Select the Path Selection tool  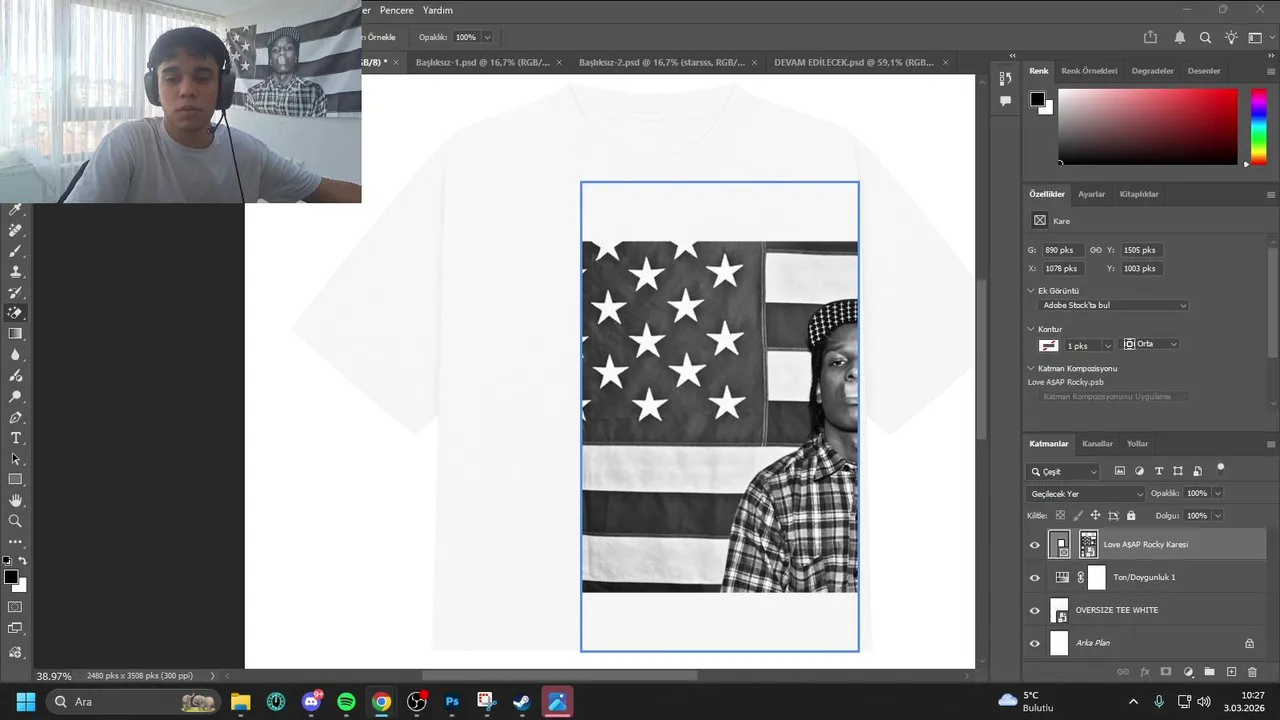(x=15, y=459)
